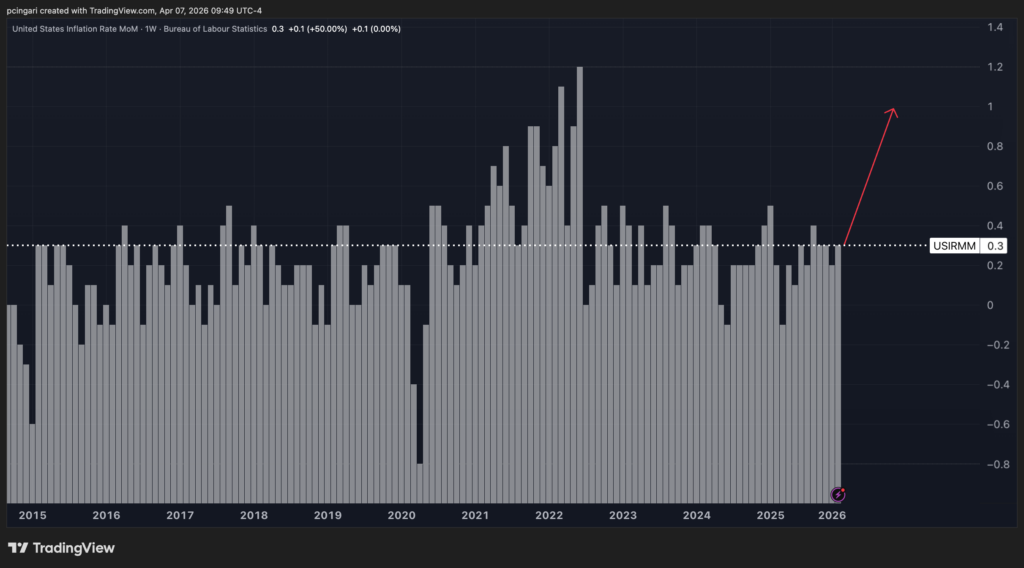Click the purple lightning event icon near 2026
Image resolution: width=1024 pixels, height=568 pixels.
(839, 494)
